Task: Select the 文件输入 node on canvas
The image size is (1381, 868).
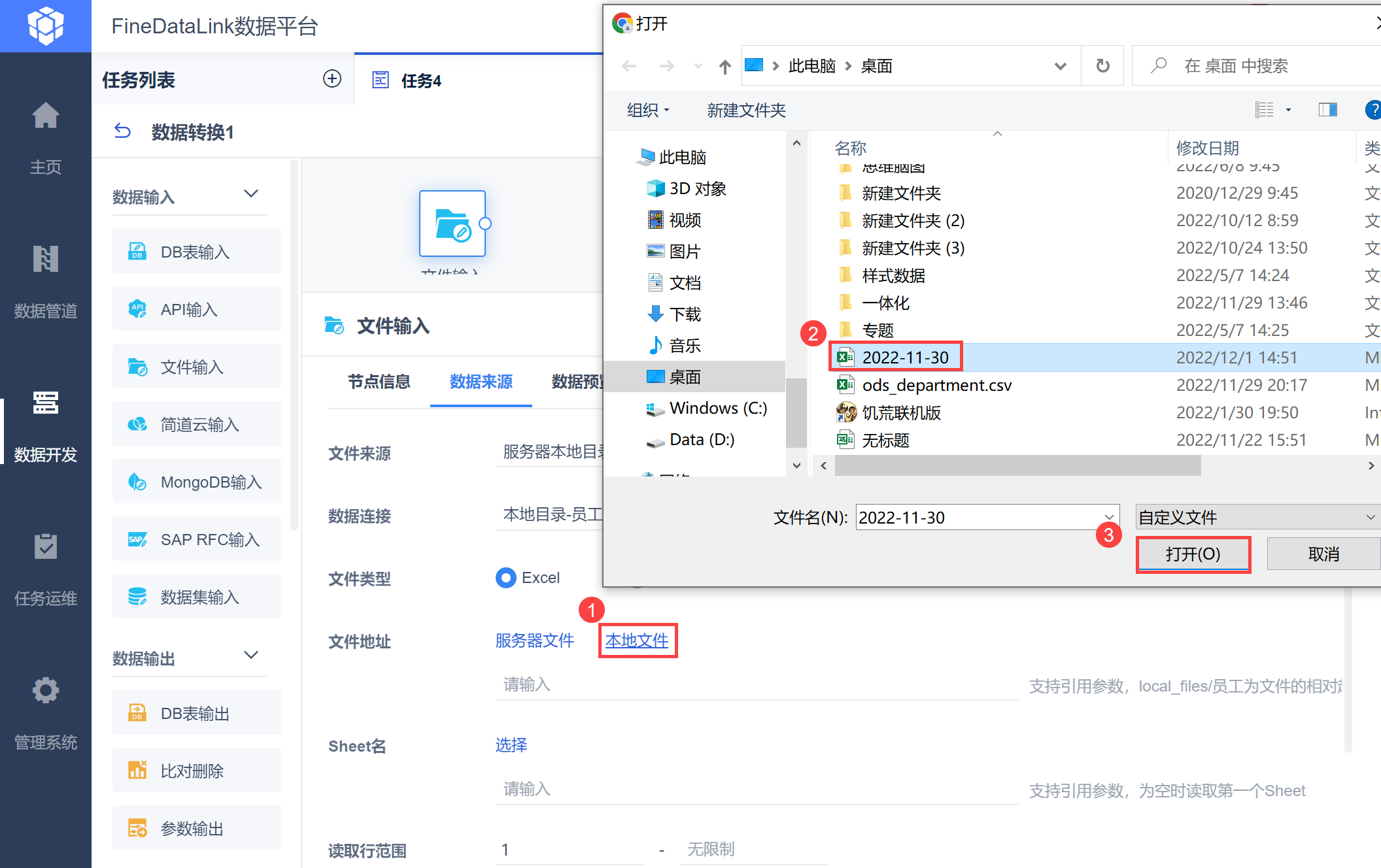Action: (x=452, y=224)
